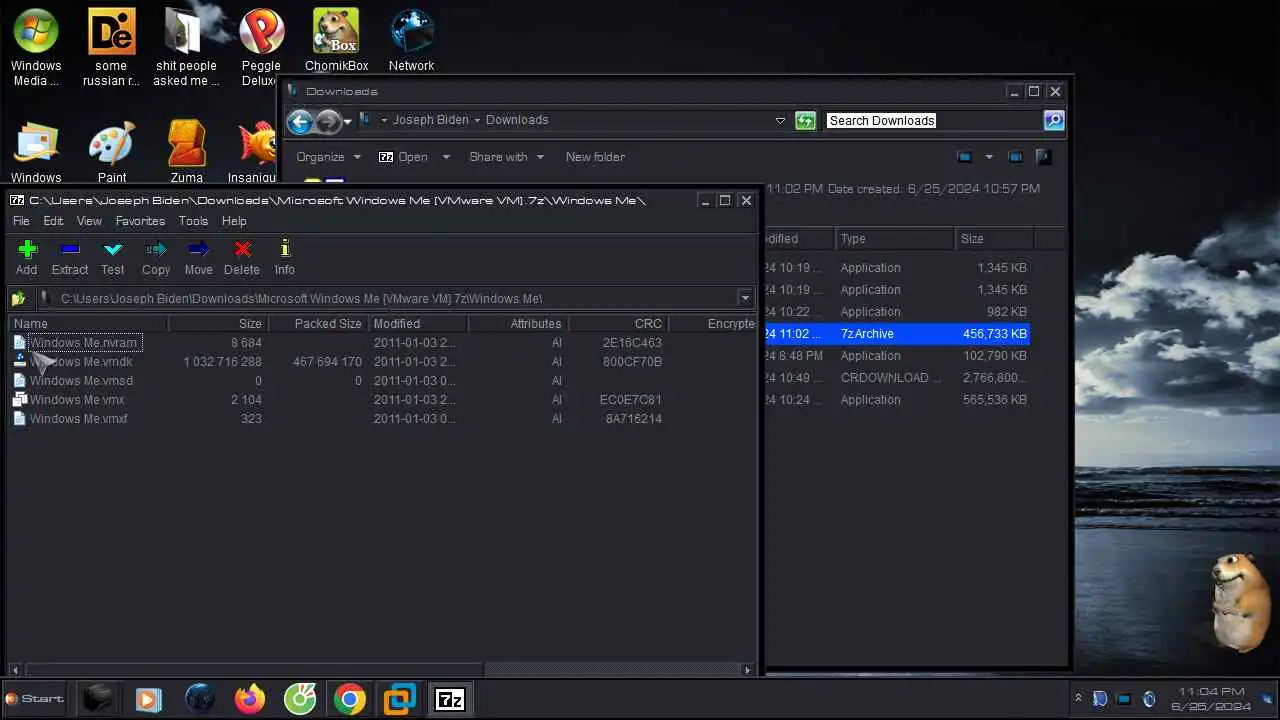The height and width of the screenshot is (720, 1280).
Task: Go up one folder level in 7-Zip
Action: pos(18,298)
